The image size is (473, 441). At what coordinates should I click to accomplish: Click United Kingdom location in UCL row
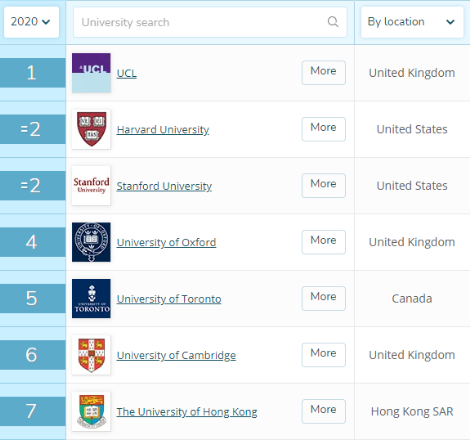412,73
